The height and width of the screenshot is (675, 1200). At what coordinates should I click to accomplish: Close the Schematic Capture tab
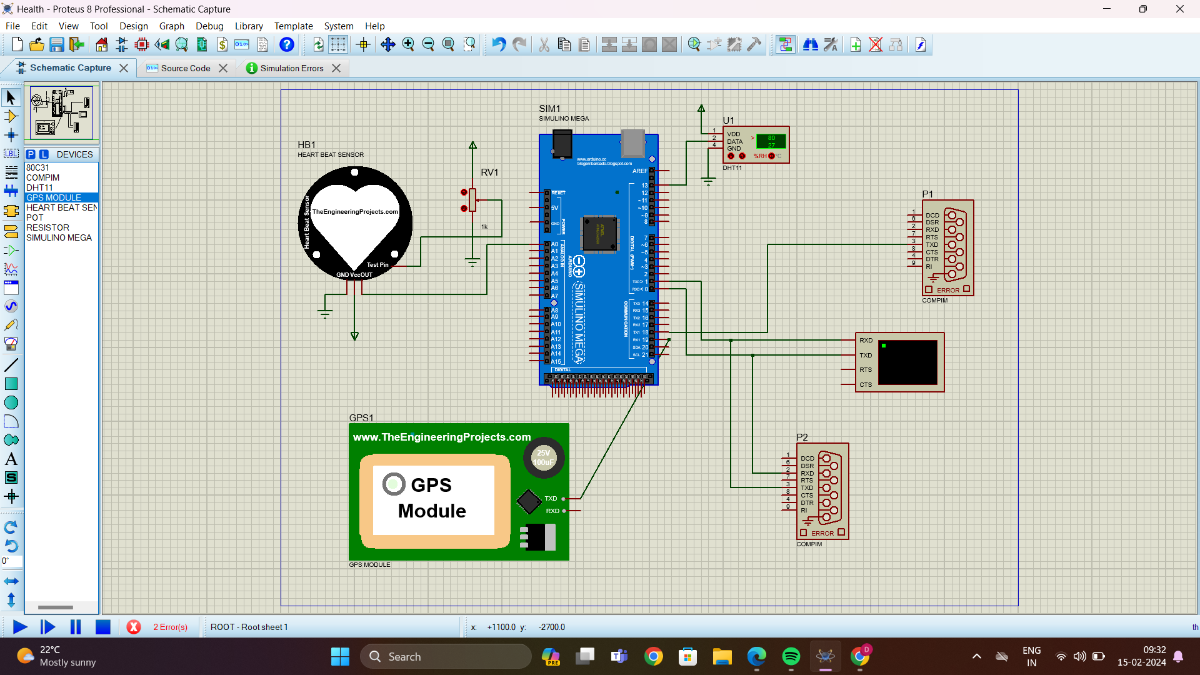click(123, 68)
